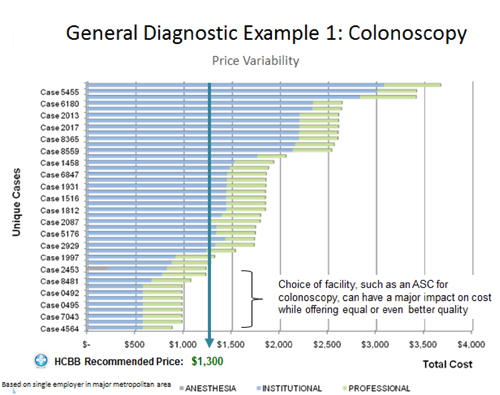Click the gray anesthesia segment of Case 2453
The width and height of the screenshot is (500, 395).
(97, 268)
